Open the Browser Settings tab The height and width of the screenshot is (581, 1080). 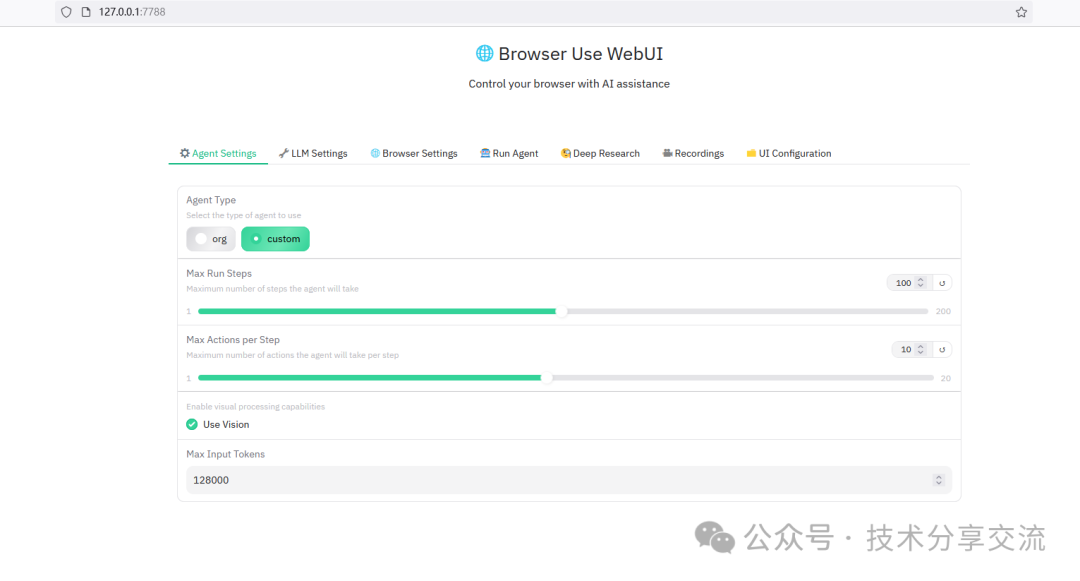click(413, 154)
